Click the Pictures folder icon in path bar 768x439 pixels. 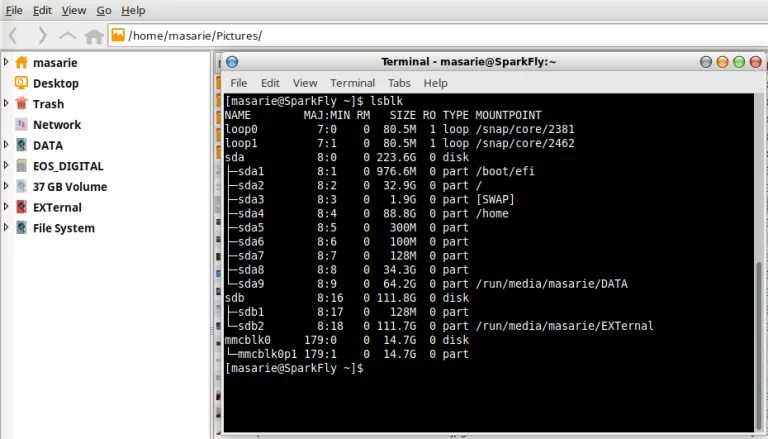(118, 36)
